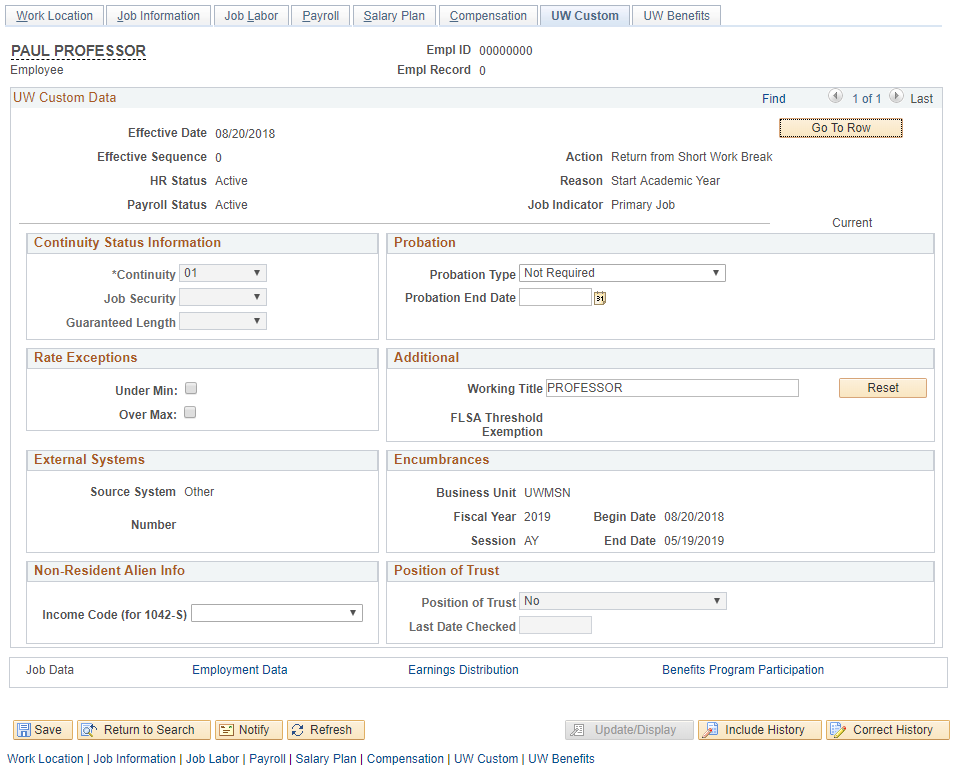Click the Last Date Checked field

(x=555, y=625)
